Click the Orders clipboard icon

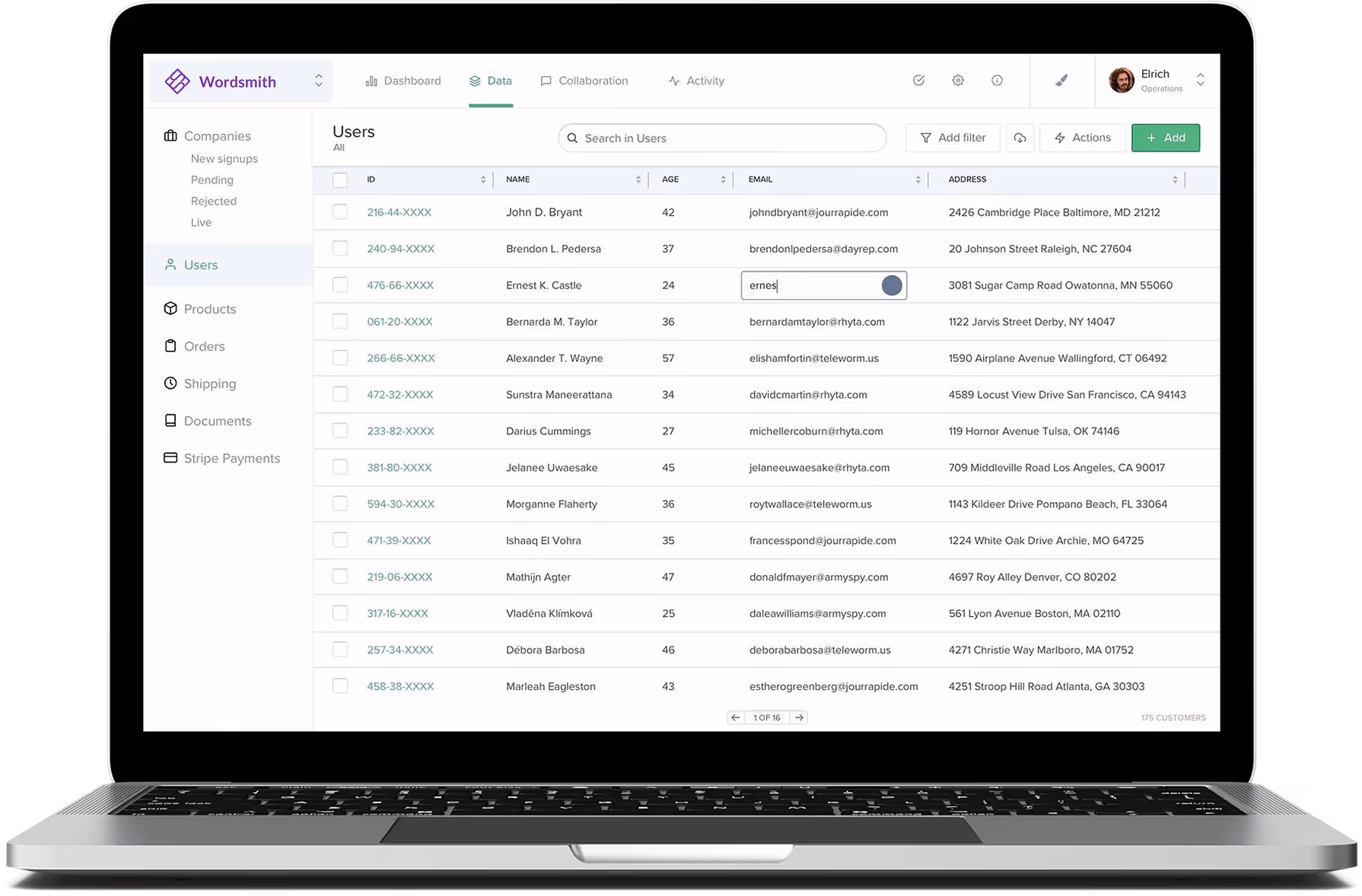[x=170, y=345]
